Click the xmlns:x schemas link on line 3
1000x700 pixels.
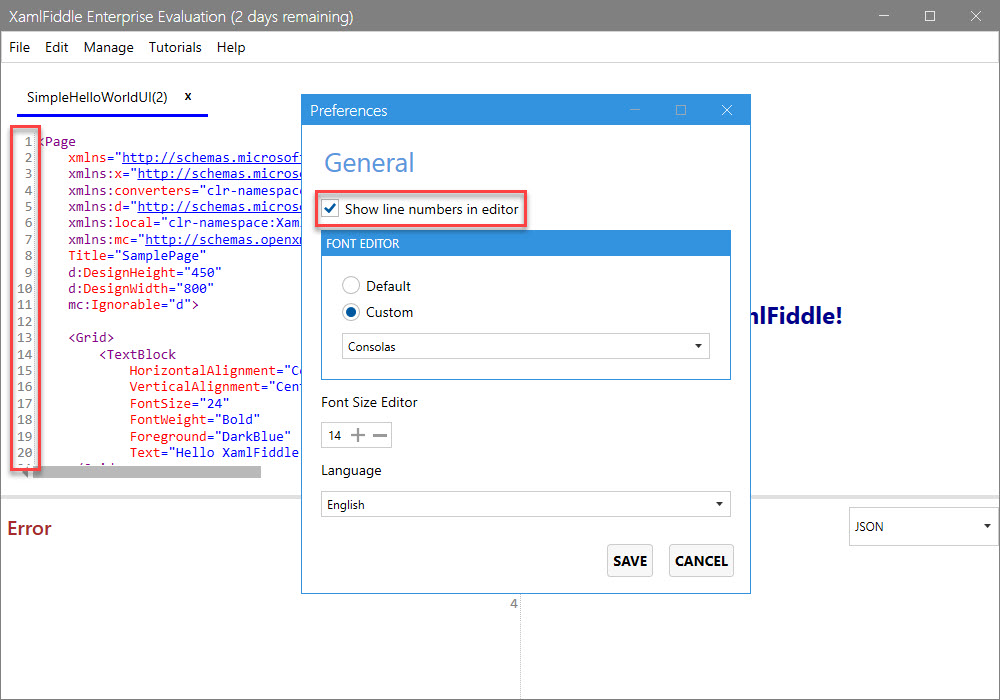[x=219, y=173]
